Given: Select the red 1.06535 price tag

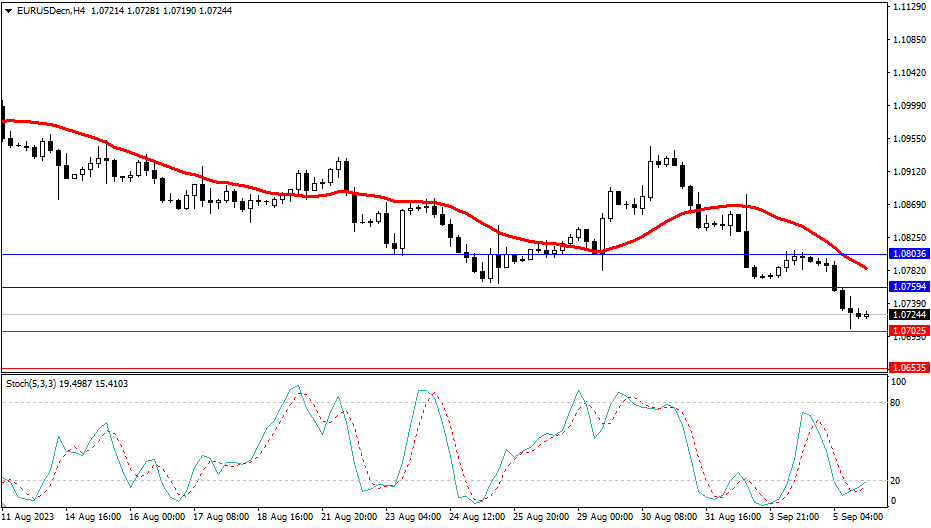Looking at the screenshot, I should pos(908,368).
